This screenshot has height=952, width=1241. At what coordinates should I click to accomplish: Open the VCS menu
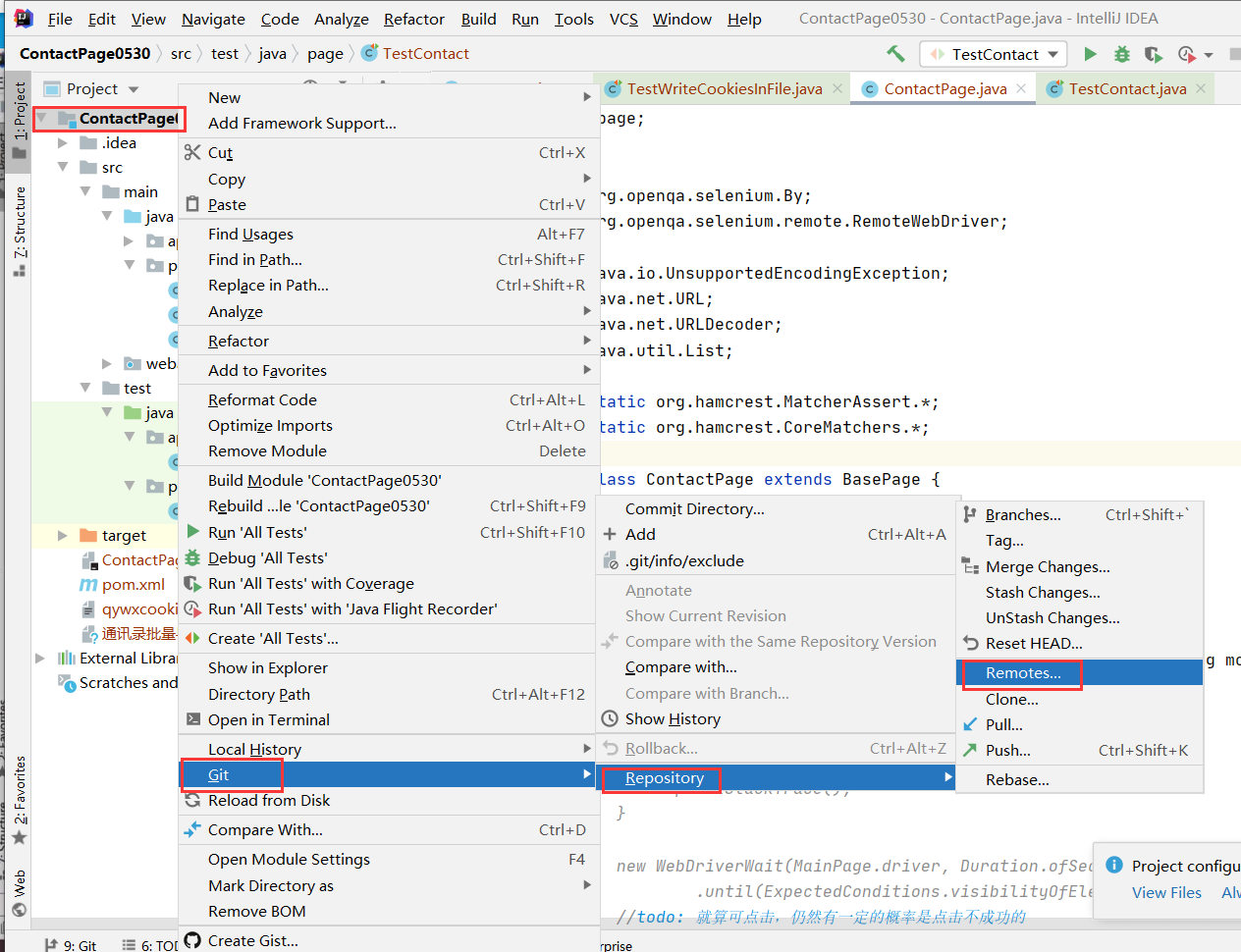tap(623, 19)
